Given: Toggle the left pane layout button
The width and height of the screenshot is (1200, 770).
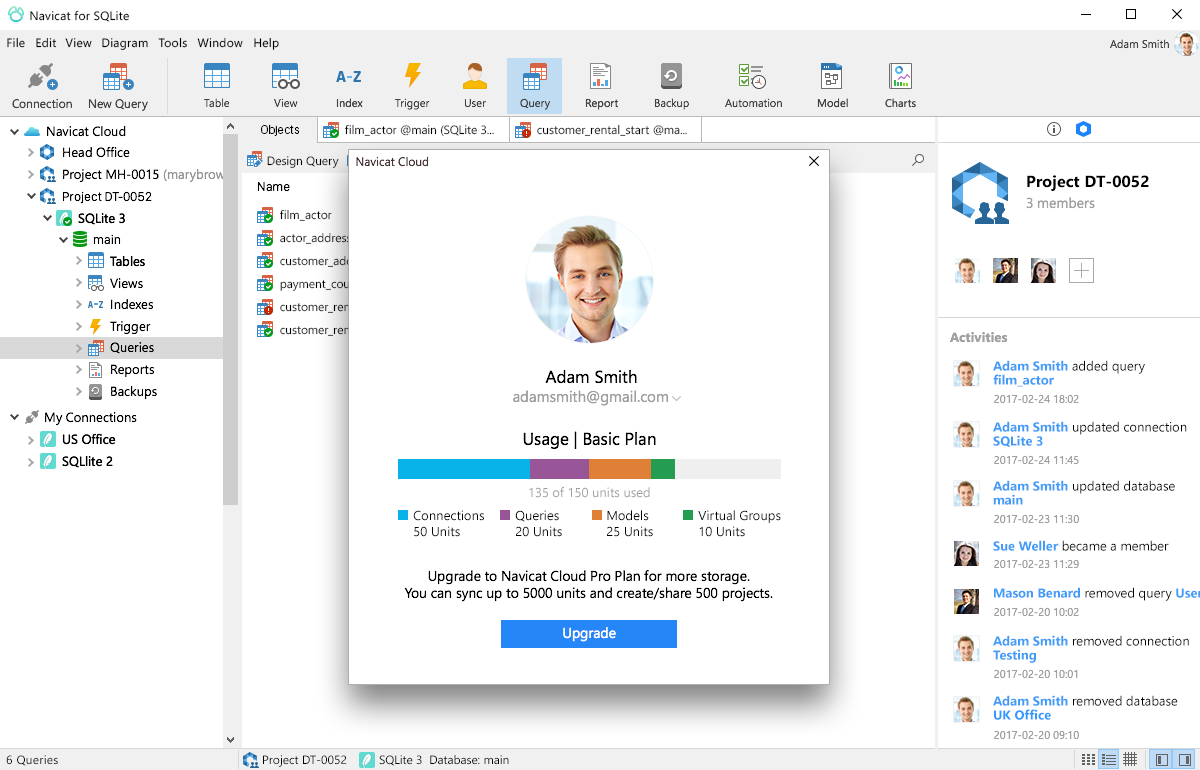Looking at the screenshot, I should pyautogui.click(x=1161, y=760).
